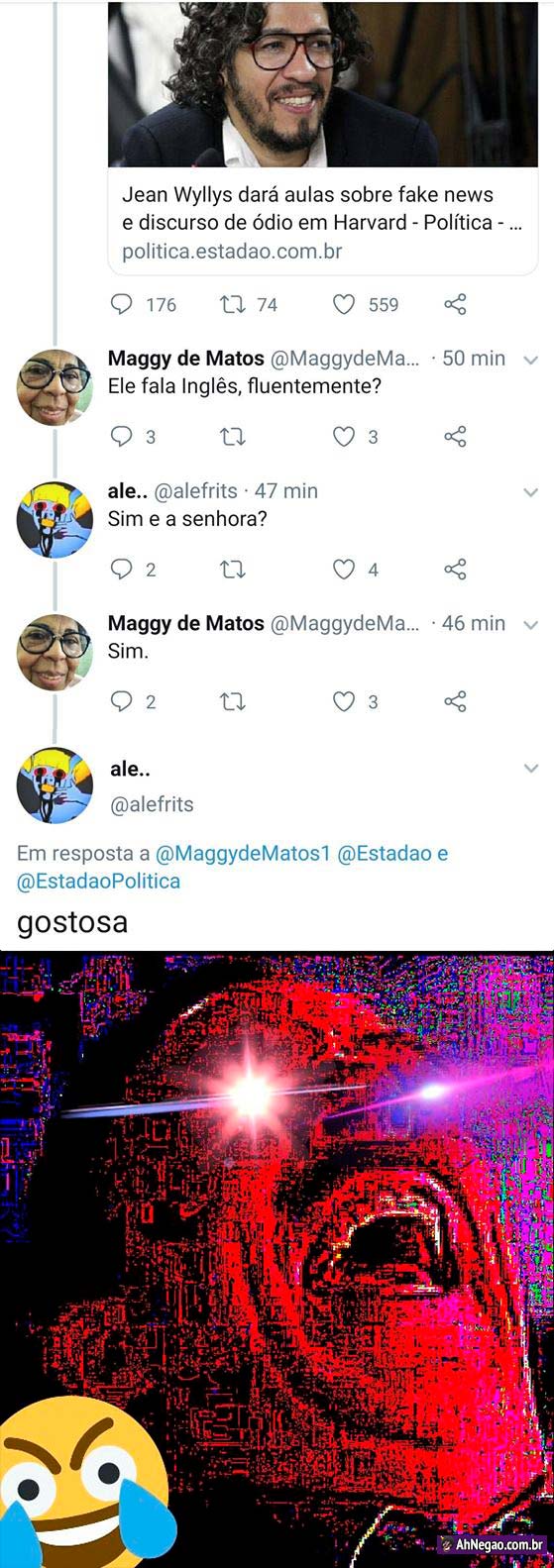Share the Jean Wyllys article tweet
554x1568 pixels.
(x=455, y=304)
